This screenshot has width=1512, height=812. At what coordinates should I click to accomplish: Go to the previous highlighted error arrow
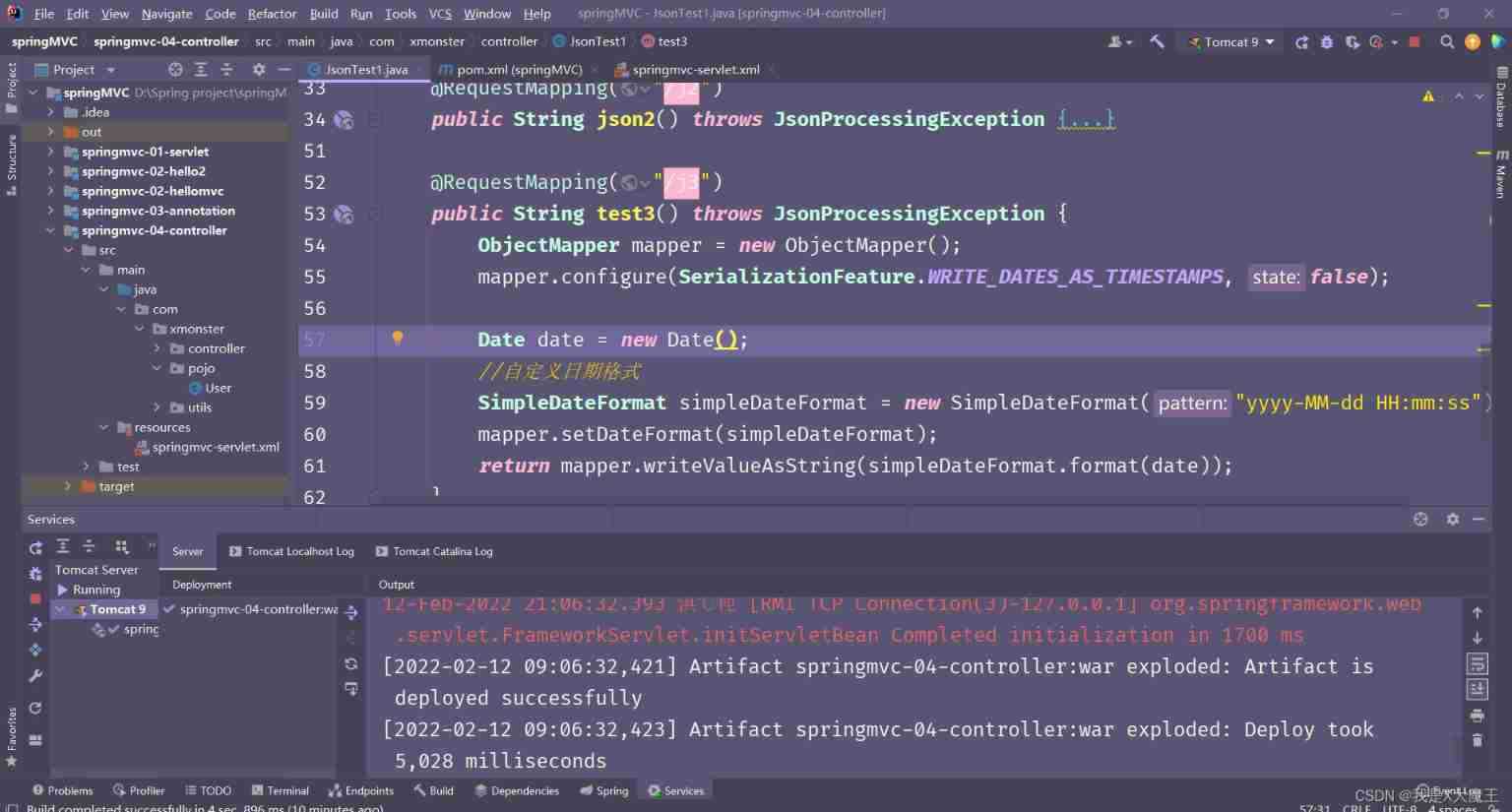point(1459,96)
